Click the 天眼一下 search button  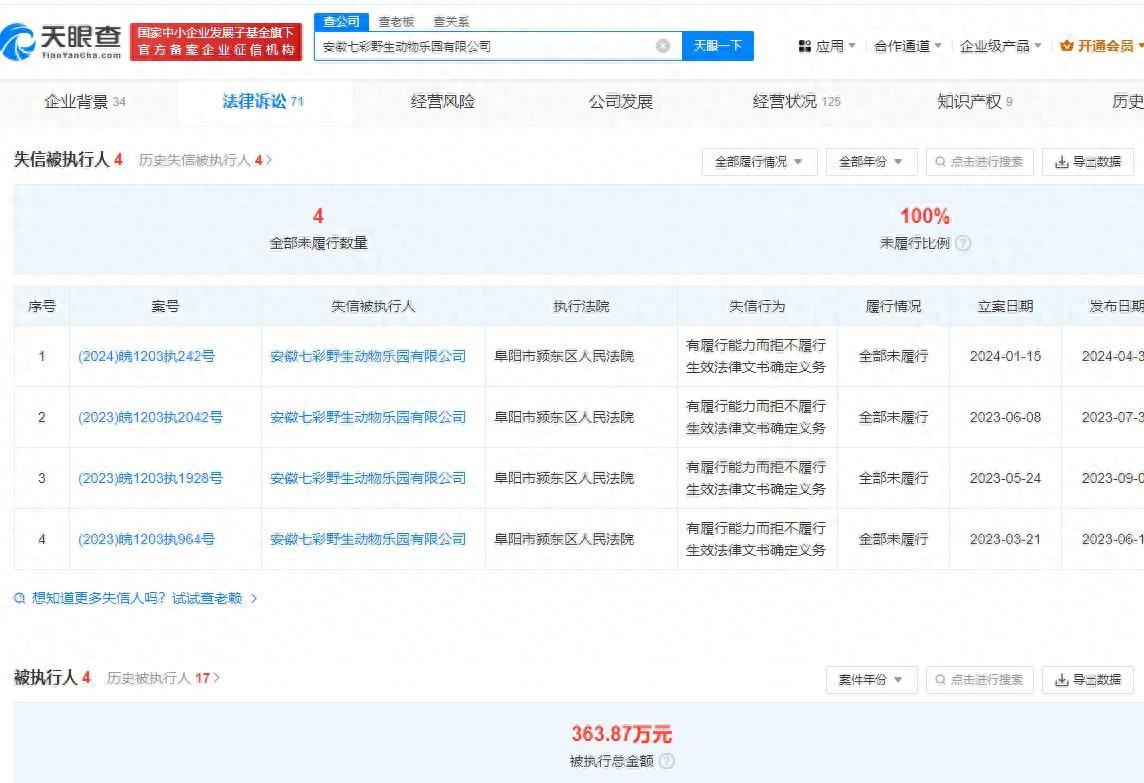[x=719, y=45]
